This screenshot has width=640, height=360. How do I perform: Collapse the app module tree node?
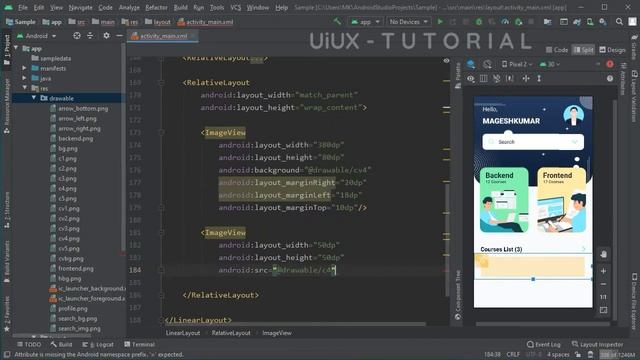[x=16, y=48]
